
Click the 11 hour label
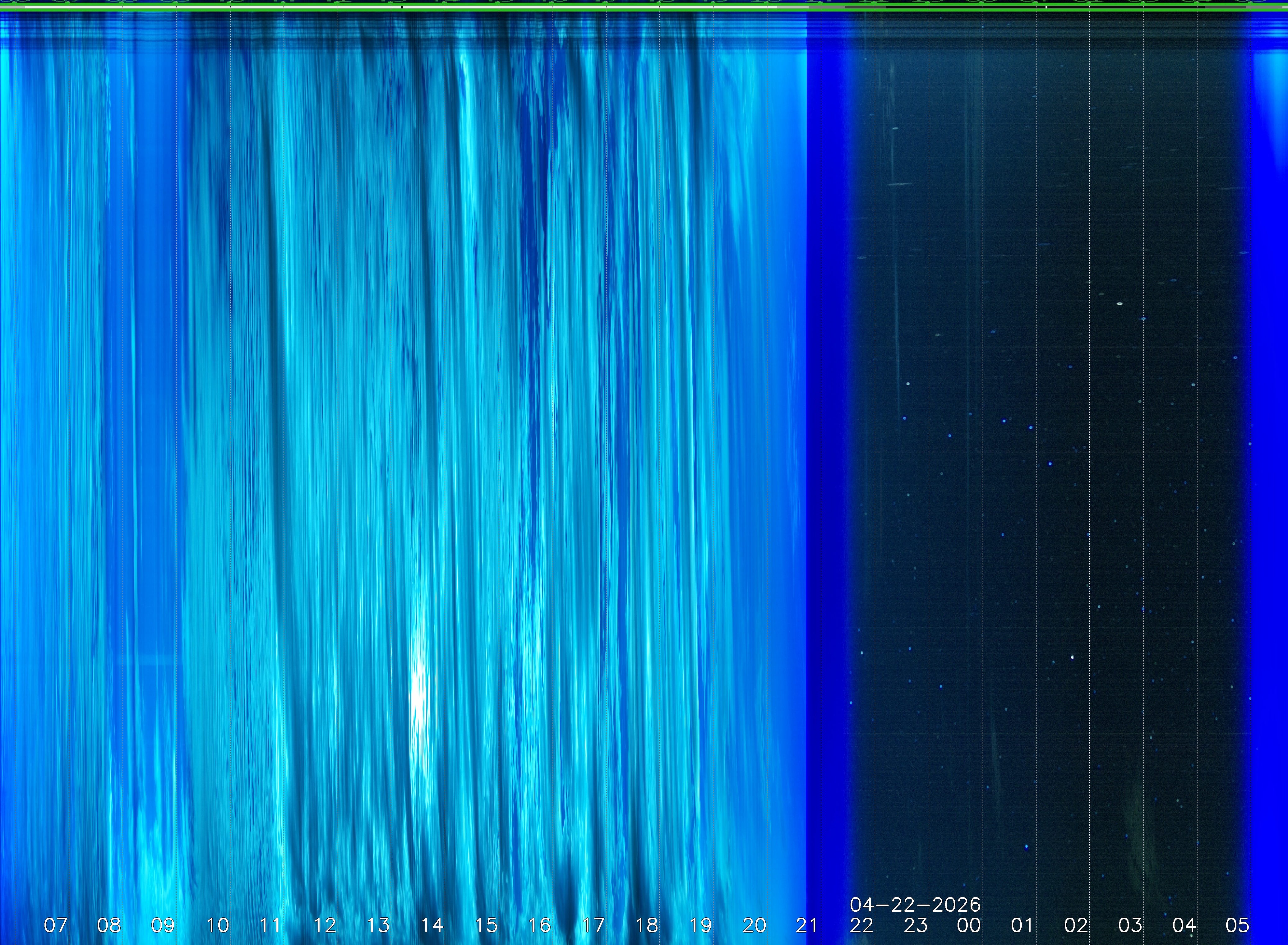click(x=270, y=925)
